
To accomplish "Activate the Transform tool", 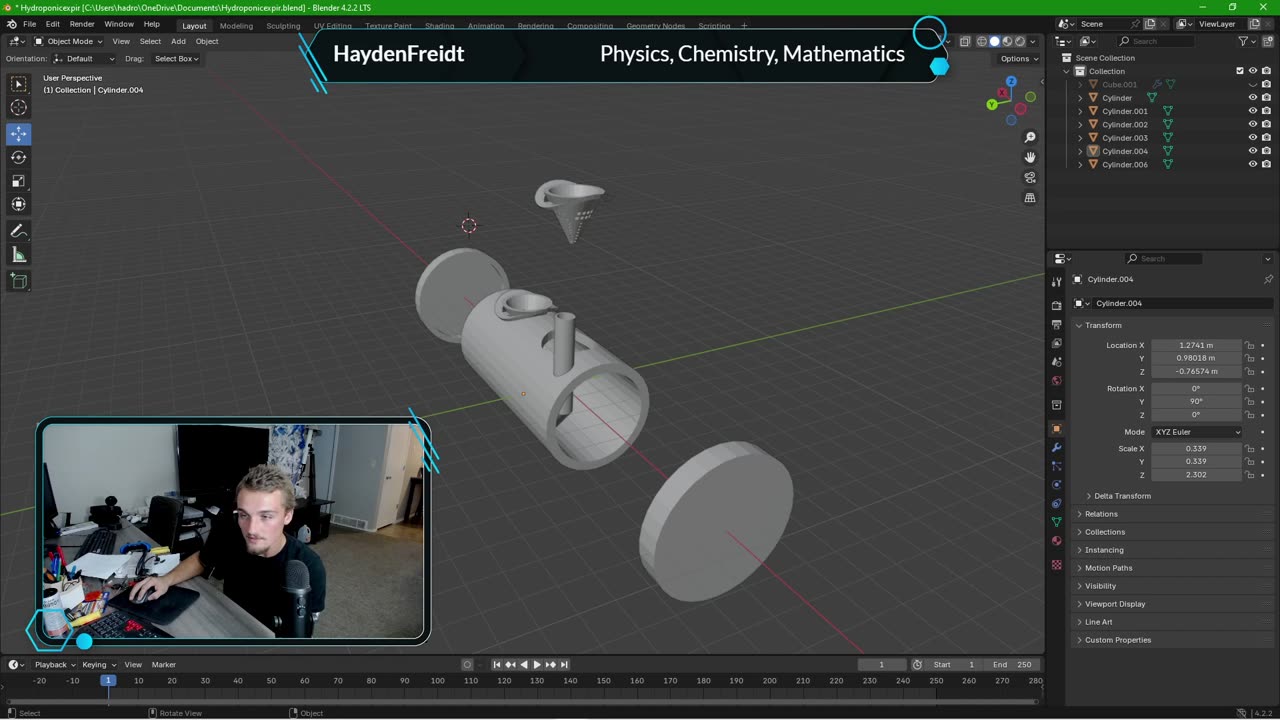I will [x=19, y=204].
